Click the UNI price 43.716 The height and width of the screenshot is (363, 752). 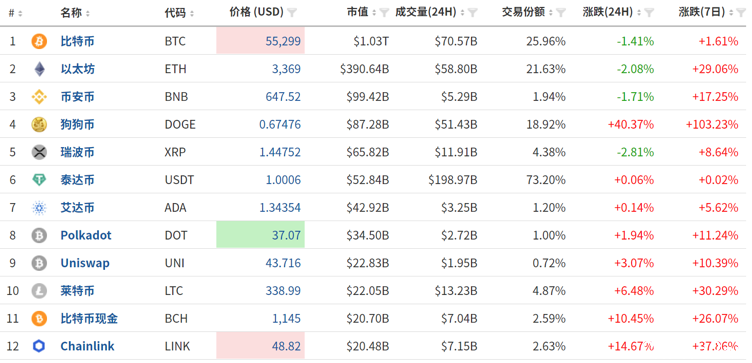pos(283,263)
